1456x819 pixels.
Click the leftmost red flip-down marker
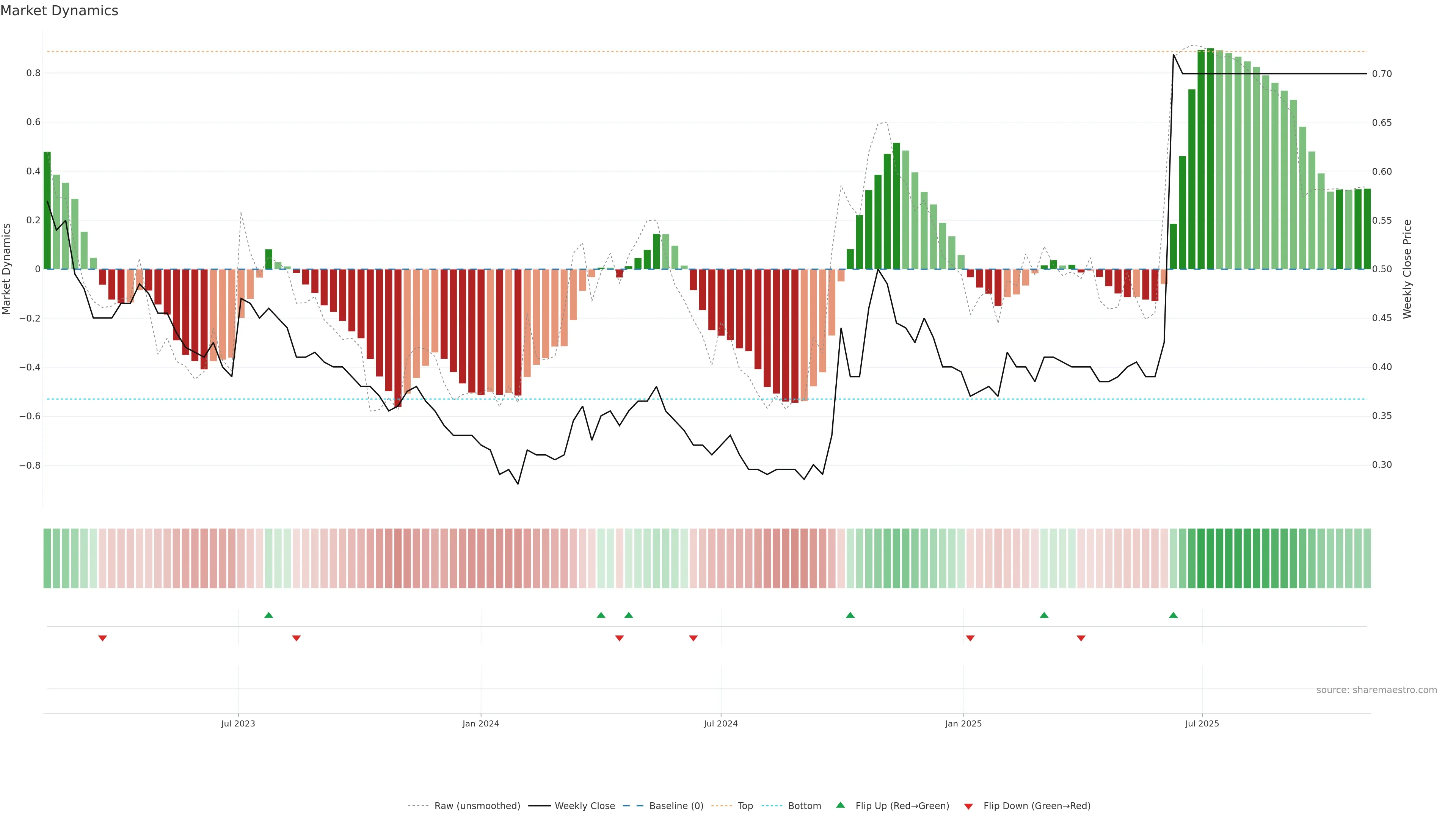tap(102, 638)
